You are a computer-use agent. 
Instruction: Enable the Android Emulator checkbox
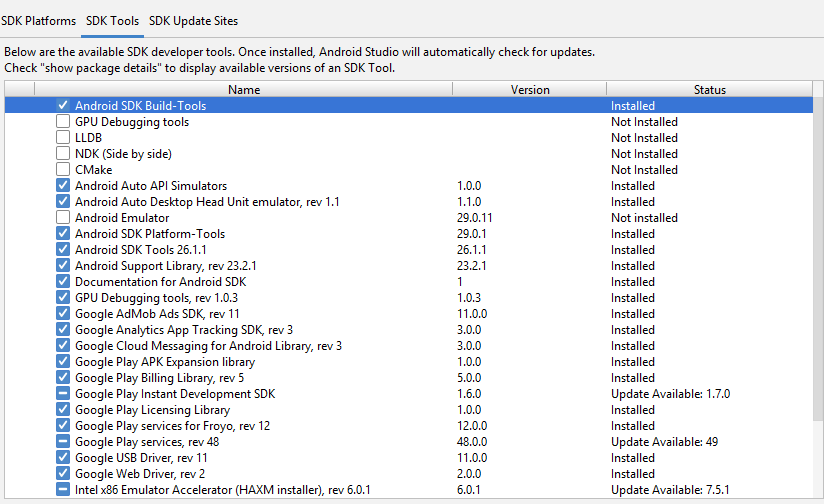[x=63, y=218]
